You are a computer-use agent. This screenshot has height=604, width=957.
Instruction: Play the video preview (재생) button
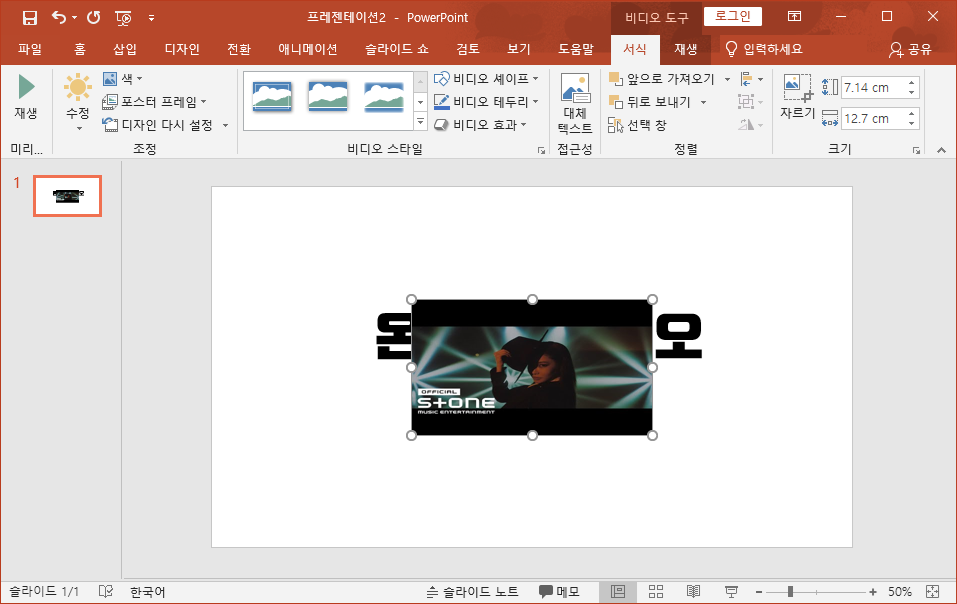pyautogui.click(x=26, y=96)
